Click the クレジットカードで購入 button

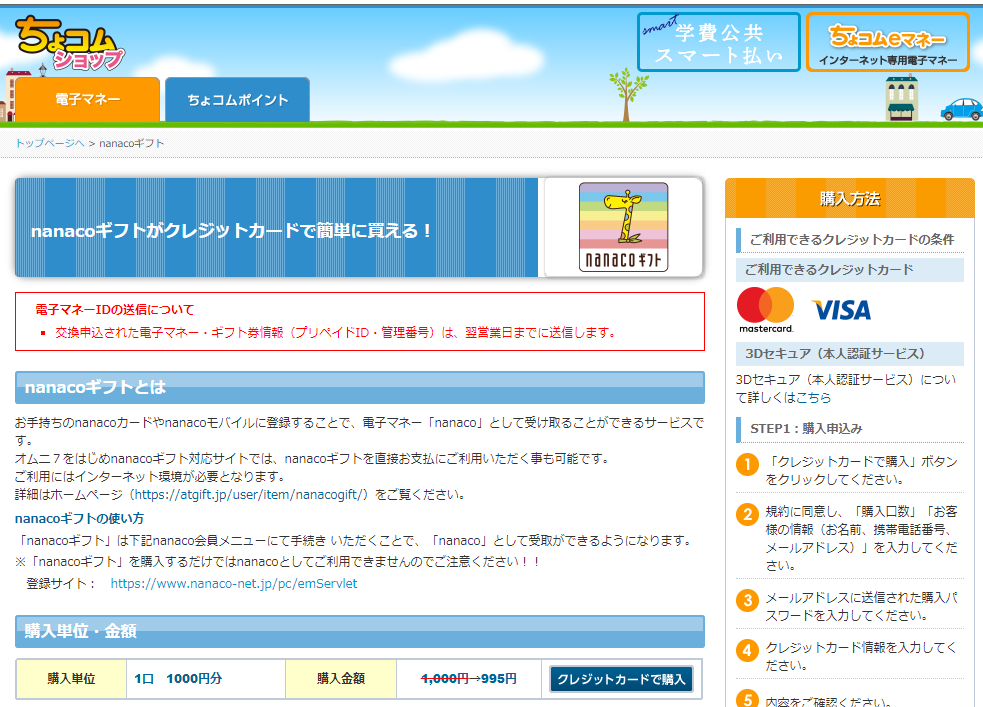[x=621, y=679]
